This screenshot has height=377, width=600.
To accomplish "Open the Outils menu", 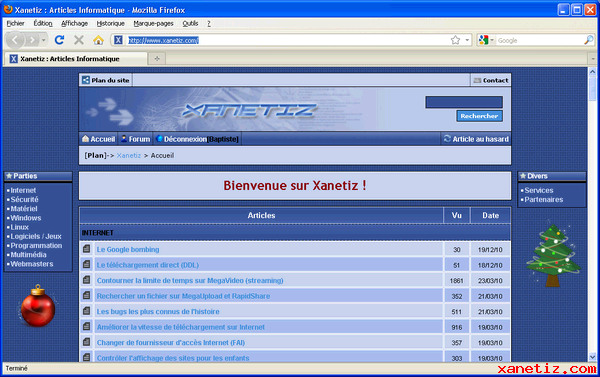I will [190, 23].
